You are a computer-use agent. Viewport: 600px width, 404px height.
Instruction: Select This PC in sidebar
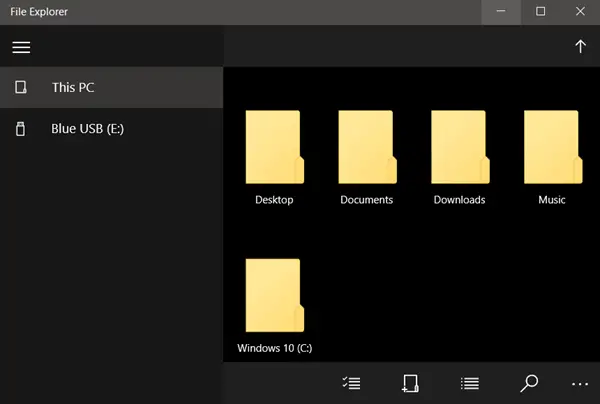[x=111, y=87]
